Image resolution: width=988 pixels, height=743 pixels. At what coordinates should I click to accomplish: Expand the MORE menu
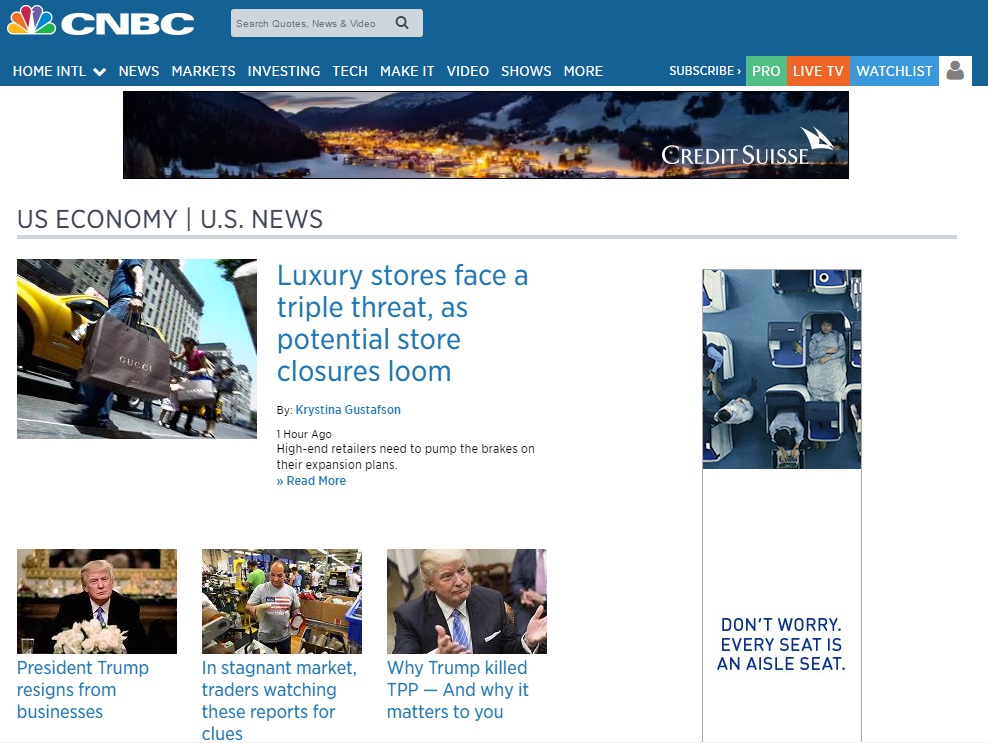pos(583,71)
